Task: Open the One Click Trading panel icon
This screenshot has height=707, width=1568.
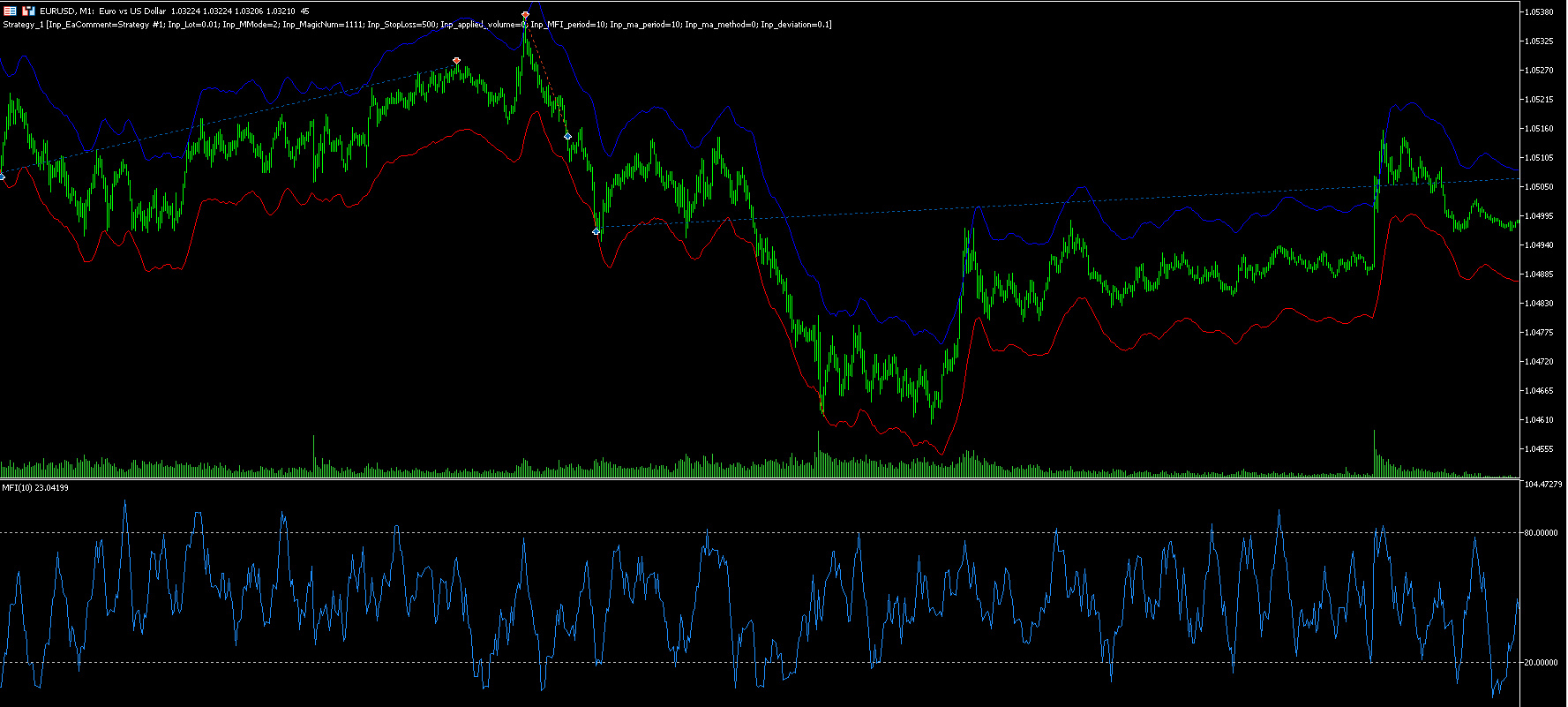Action: (x=10, y=11)
